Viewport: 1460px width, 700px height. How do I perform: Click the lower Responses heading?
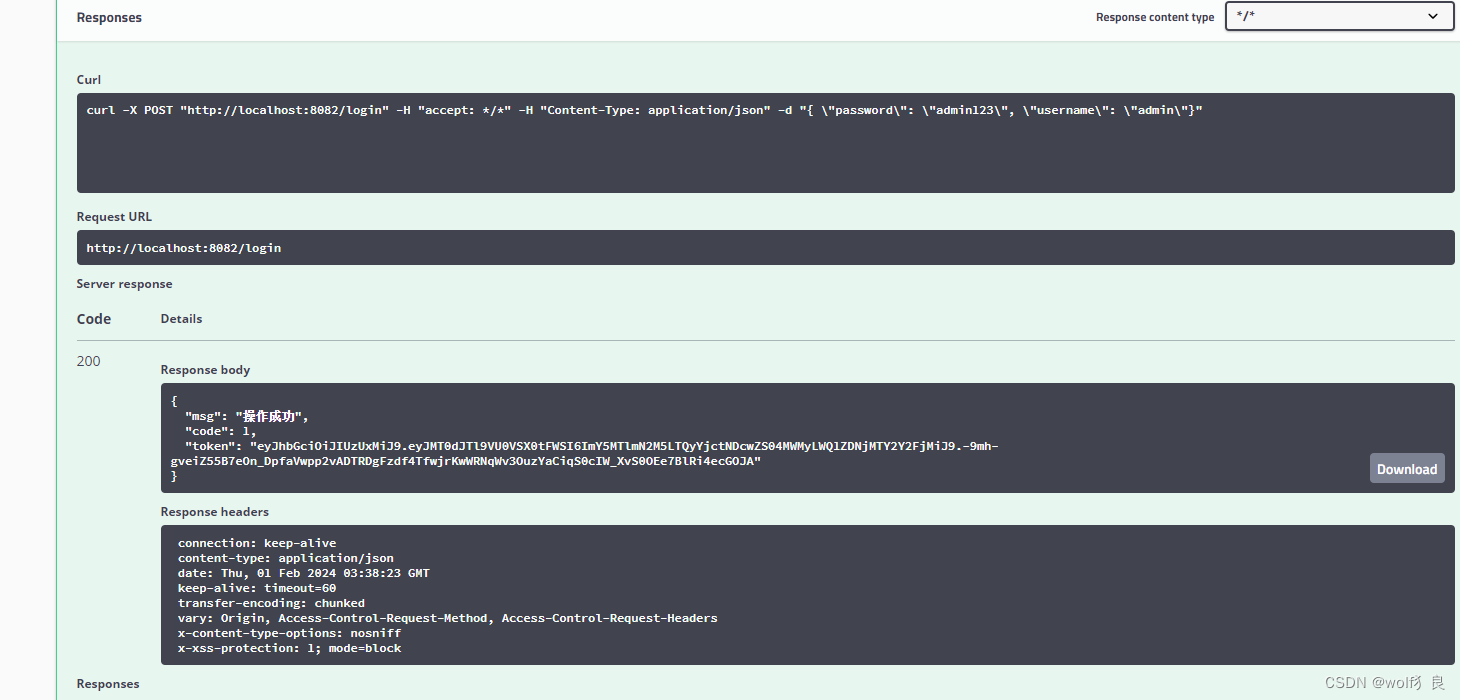coord(107,683)
